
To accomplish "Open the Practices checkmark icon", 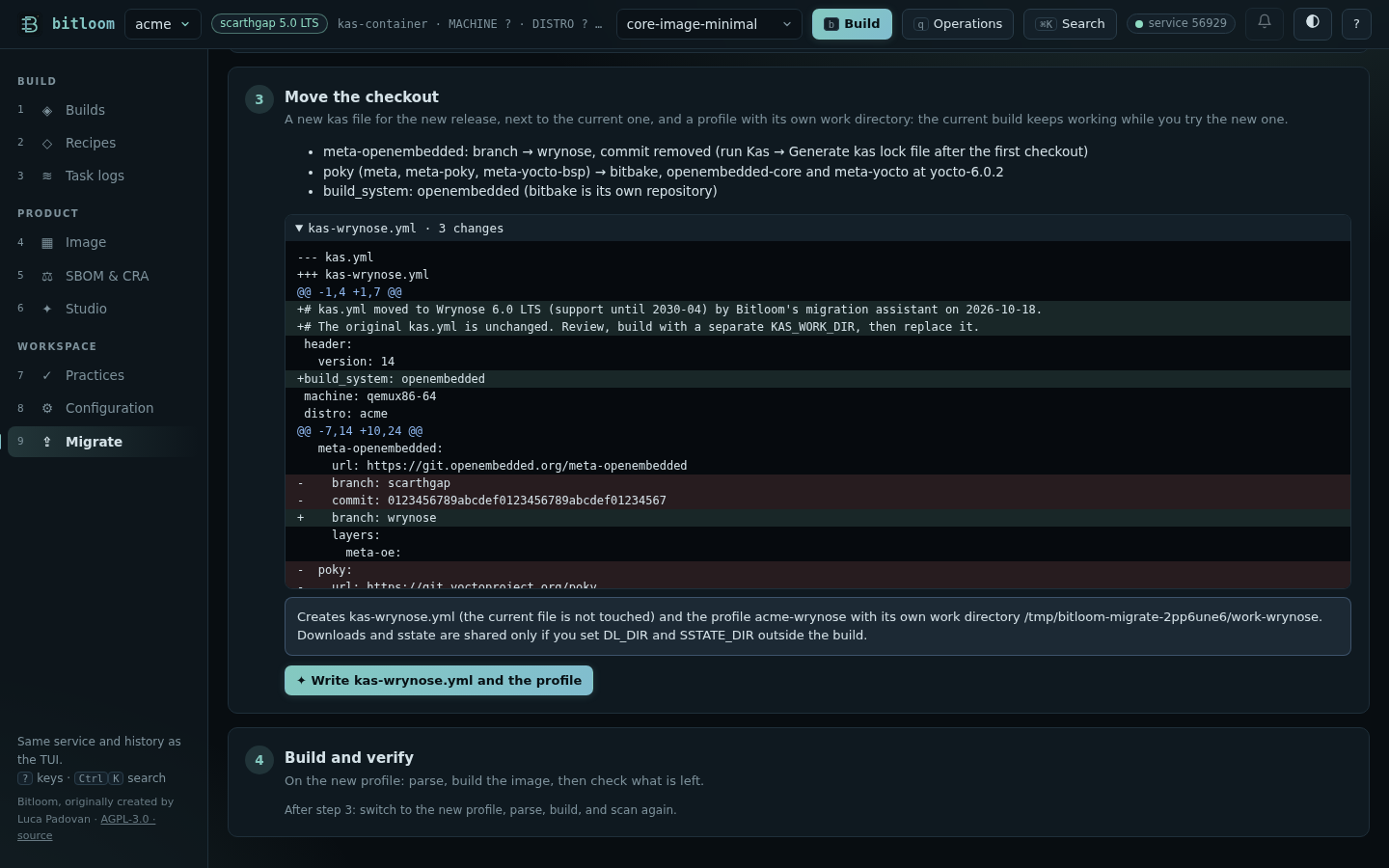I will click(47, 376).
